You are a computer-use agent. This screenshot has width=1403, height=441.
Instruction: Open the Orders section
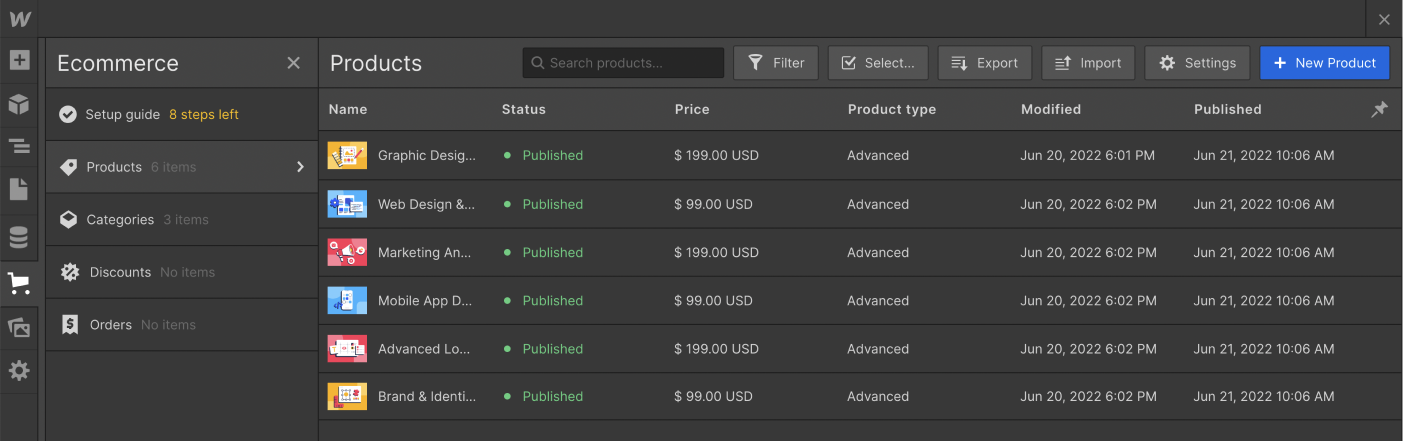coord(110,325)
